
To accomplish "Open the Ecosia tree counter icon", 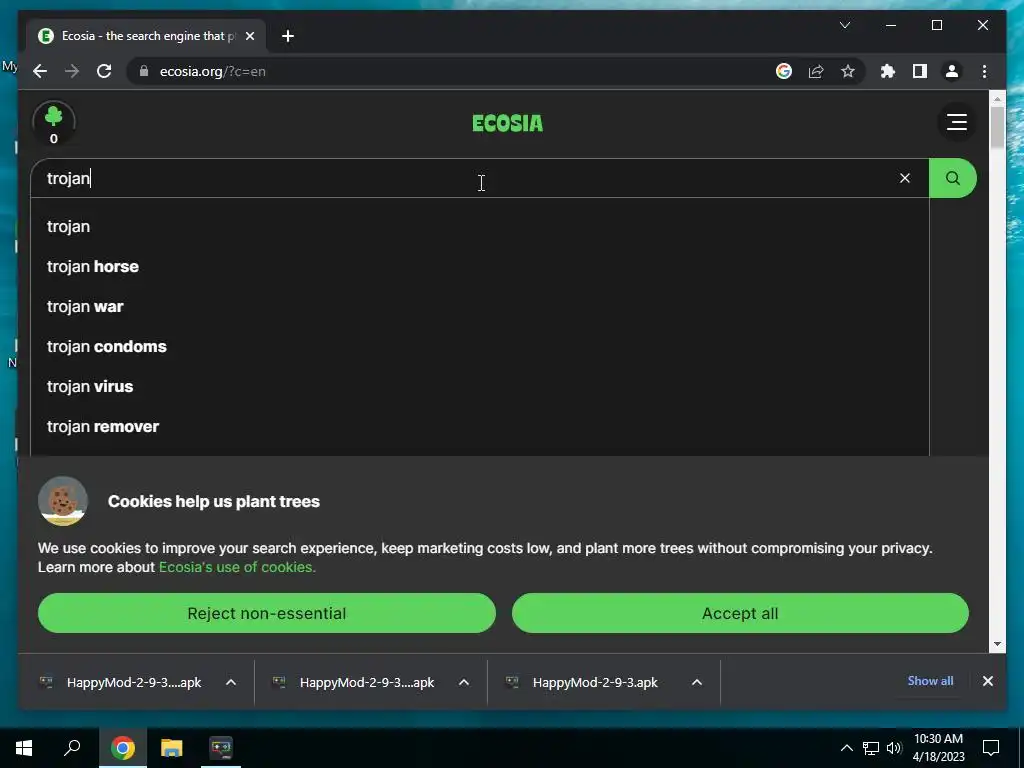I will pyautogui.click(x=54, y=123).
